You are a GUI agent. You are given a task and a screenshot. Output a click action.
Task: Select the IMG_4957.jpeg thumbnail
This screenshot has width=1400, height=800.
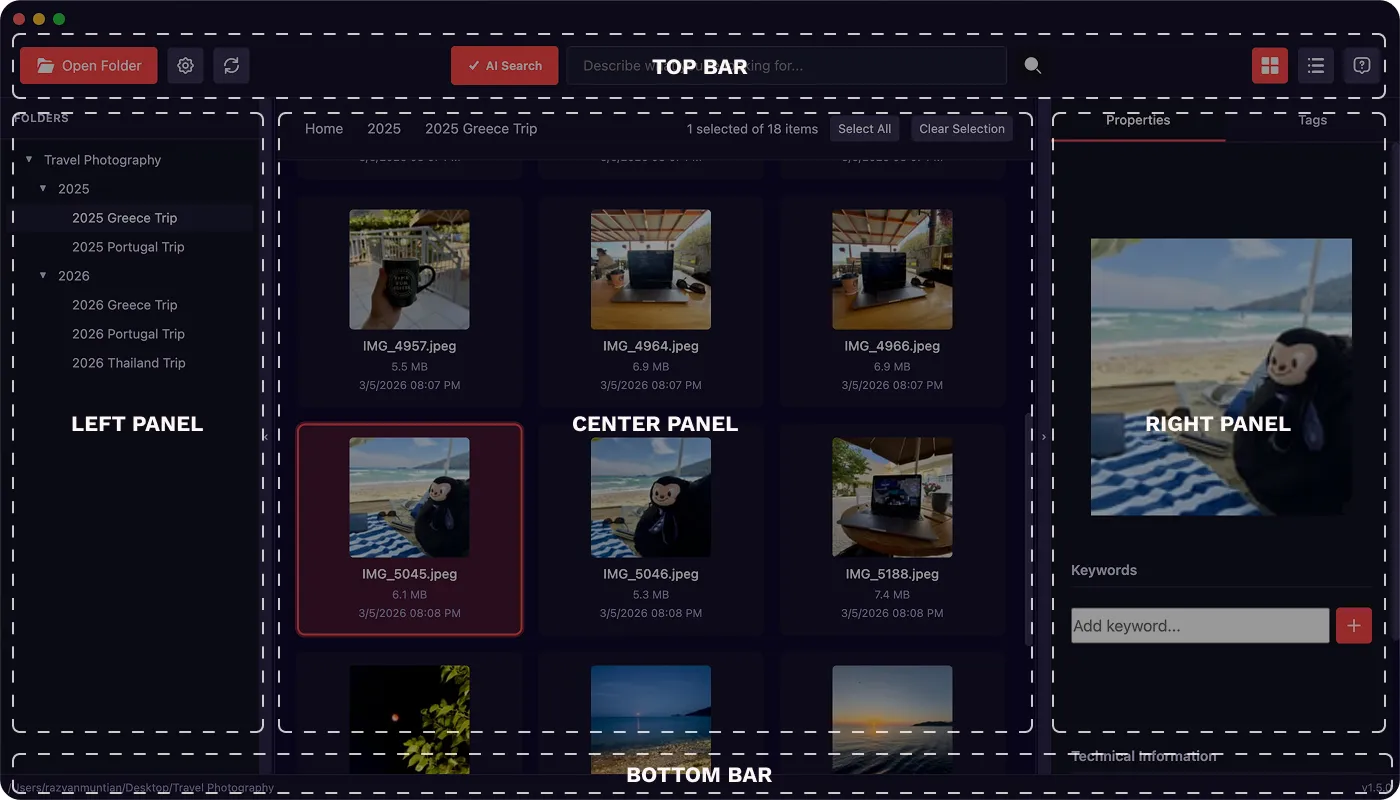coord(410,270)
